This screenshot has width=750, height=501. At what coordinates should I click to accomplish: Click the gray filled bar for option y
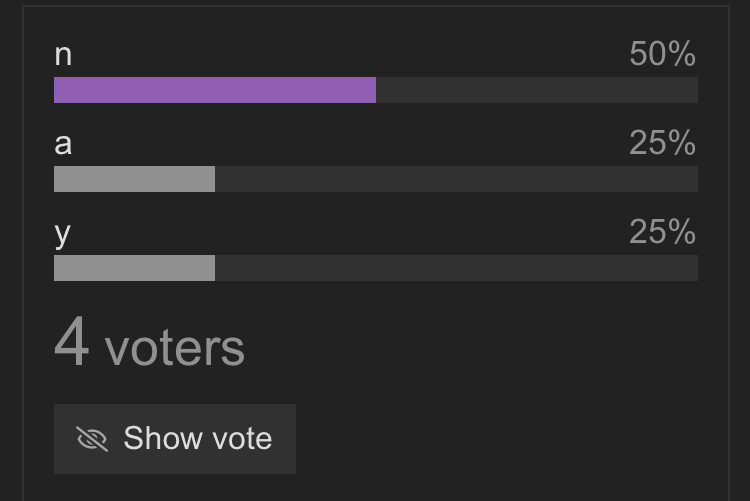(x=134, y=268)
